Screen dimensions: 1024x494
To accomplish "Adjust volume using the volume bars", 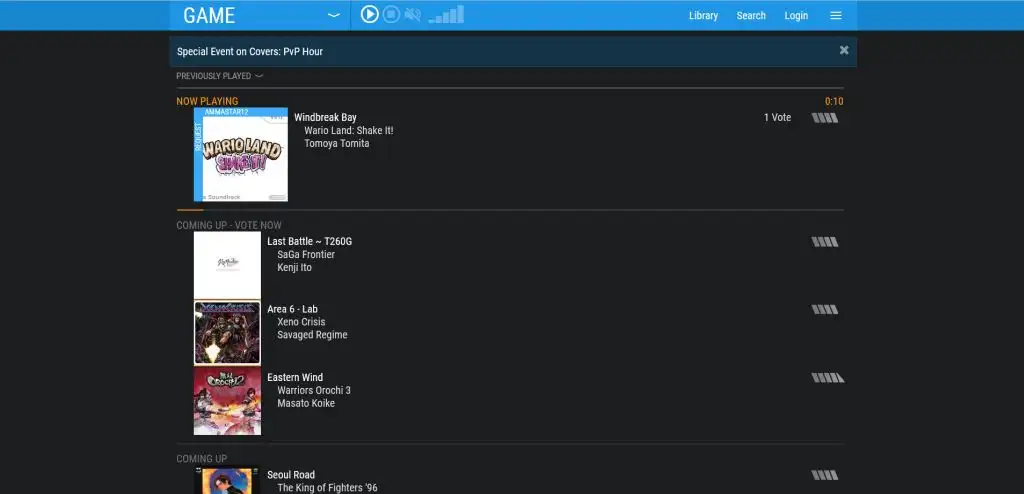I will (447, 14).
